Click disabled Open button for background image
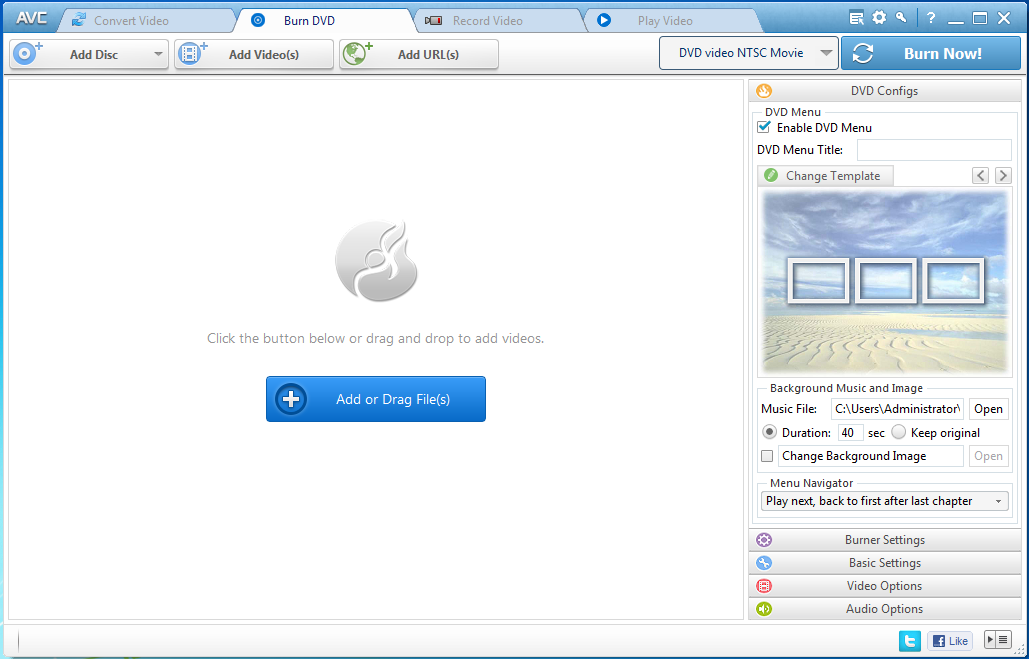The image size is (1029, 659). [988, 456]
